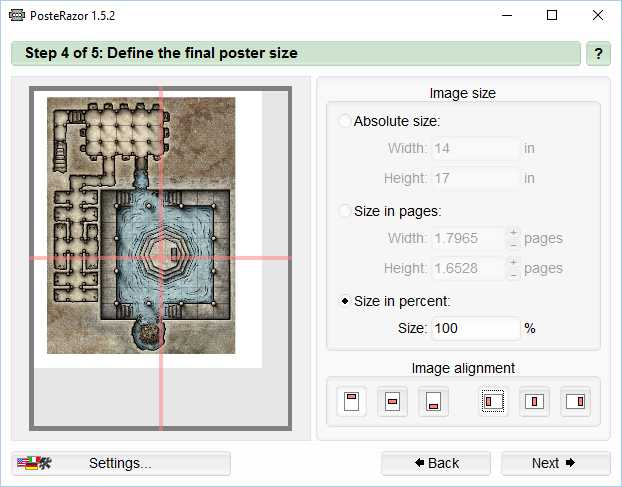
Task: Decrease pages Height with minus stepper
Action: click(514, 274)
